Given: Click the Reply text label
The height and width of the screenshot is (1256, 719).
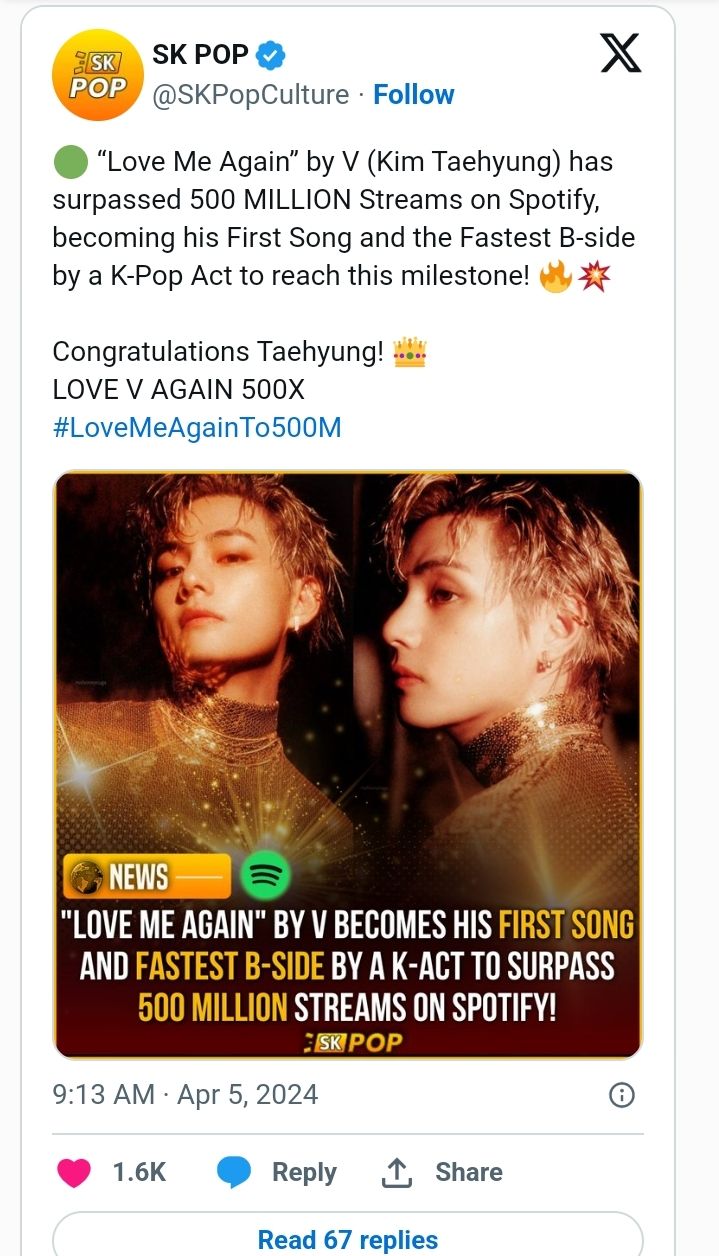Looking at the screenshot, I should [x=304, y=1172].
